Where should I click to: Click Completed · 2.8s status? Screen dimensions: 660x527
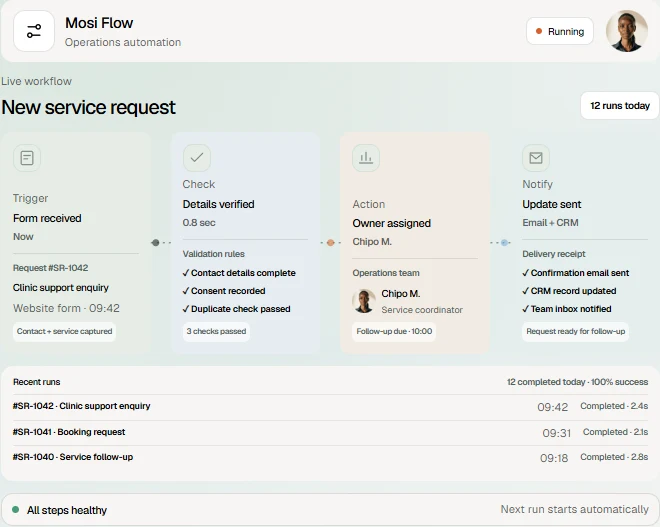[x=614, y=457]
